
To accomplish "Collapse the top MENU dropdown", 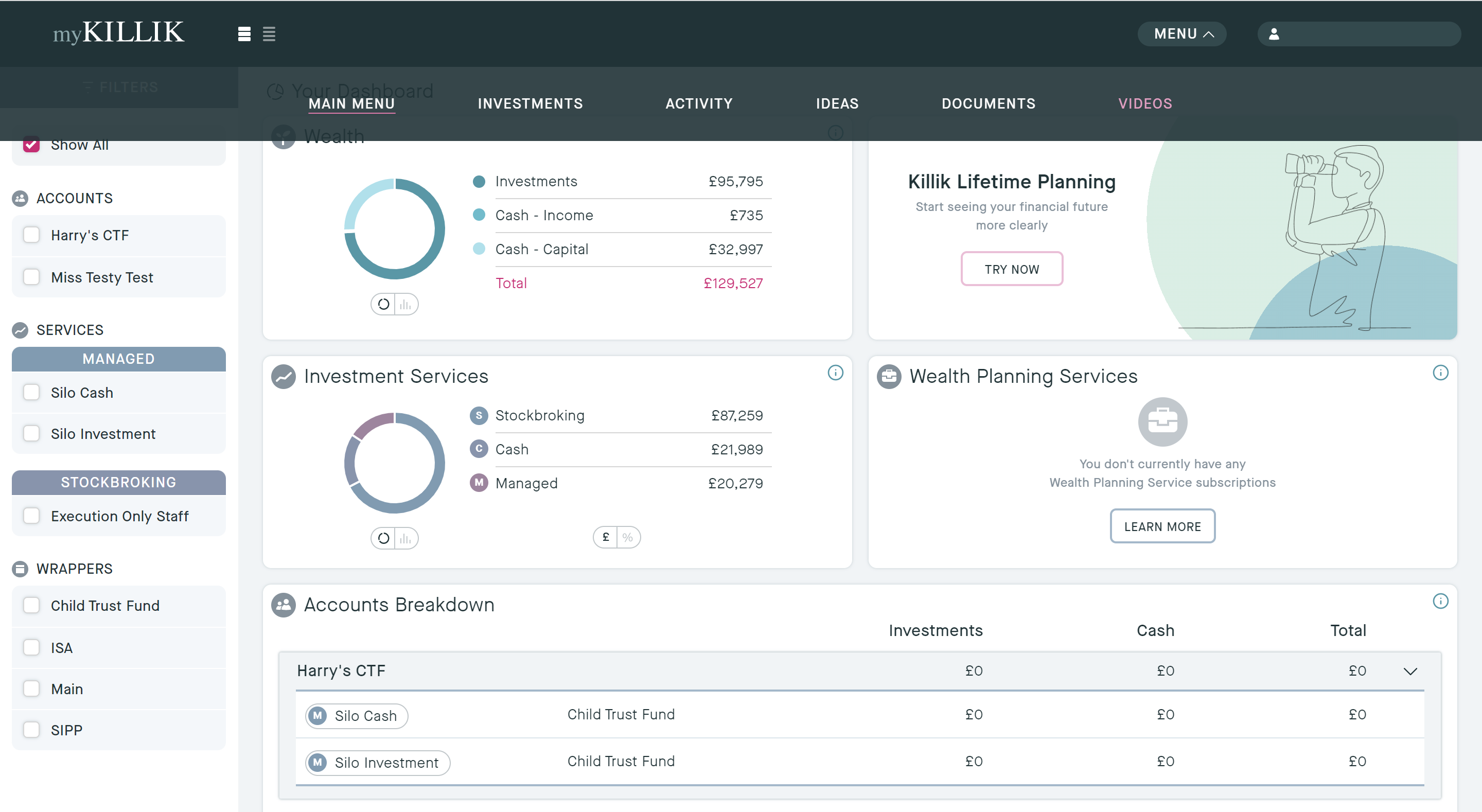I will 1181,34.
